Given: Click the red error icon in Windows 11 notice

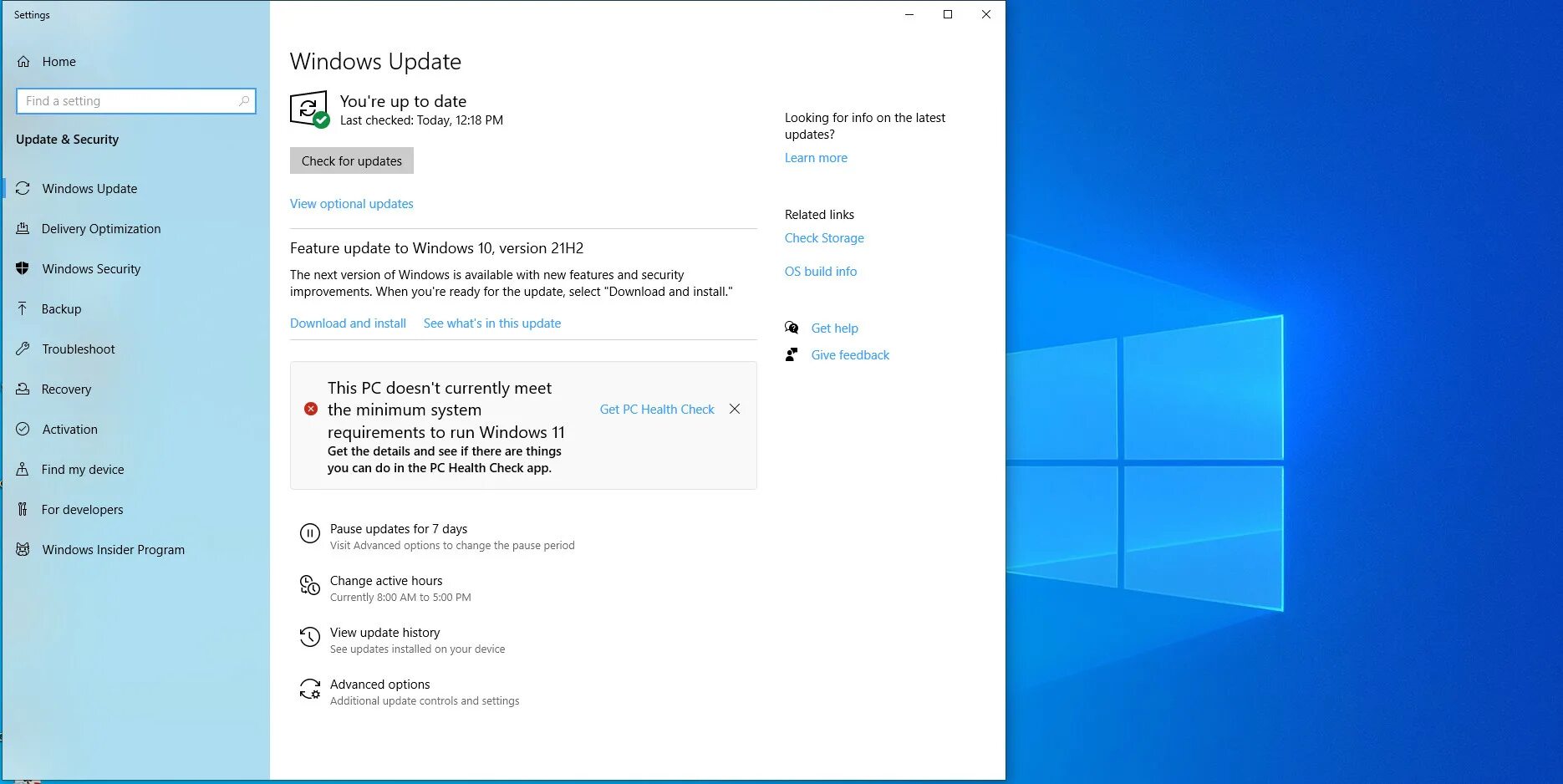Looking at the screenshot, I should pos(311,409).
